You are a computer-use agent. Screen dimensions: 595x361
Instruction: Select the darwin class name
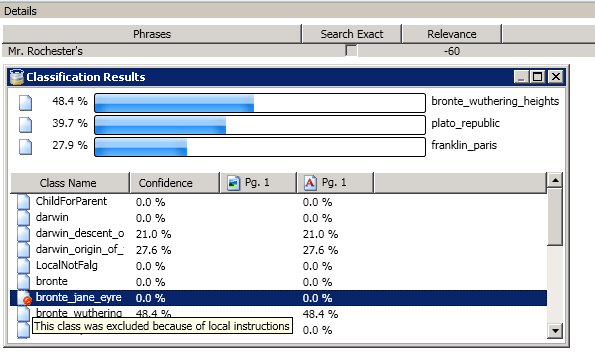(x=52, y=218)
